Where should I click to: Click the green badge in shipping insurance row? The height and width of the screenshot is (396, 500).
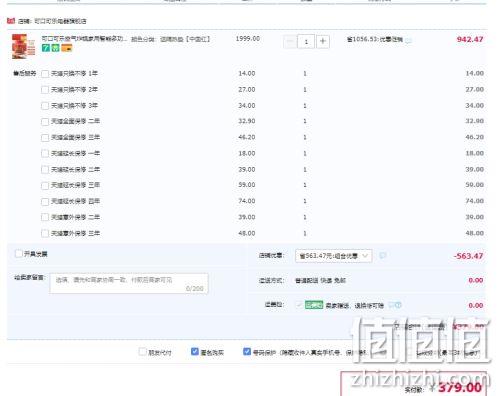click(314, 305)
